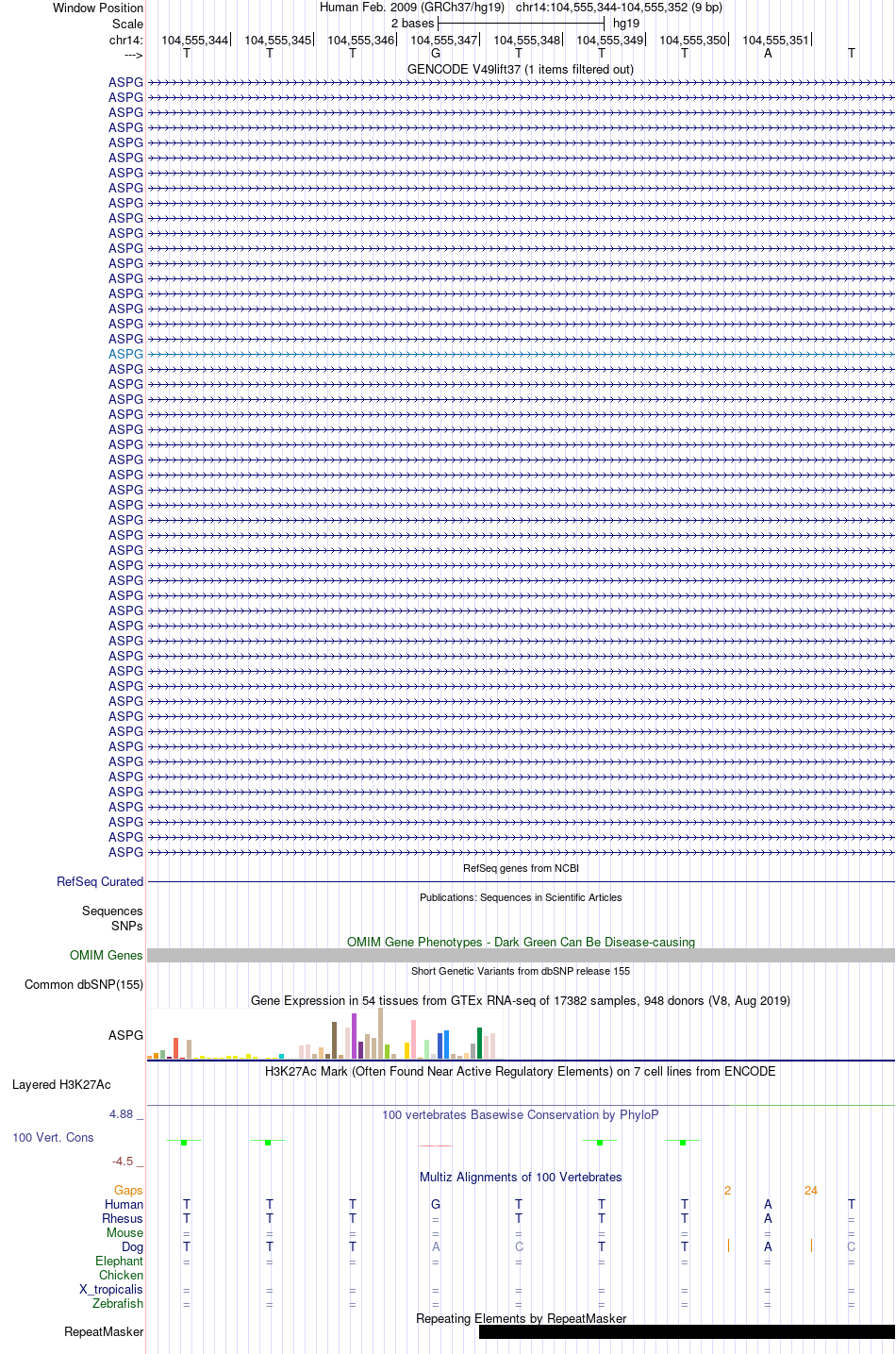Click the GENCODE V49lift37 track title
Image resolution: width=896 pixels, height=1354 pixels.
(x=521, y=69)
